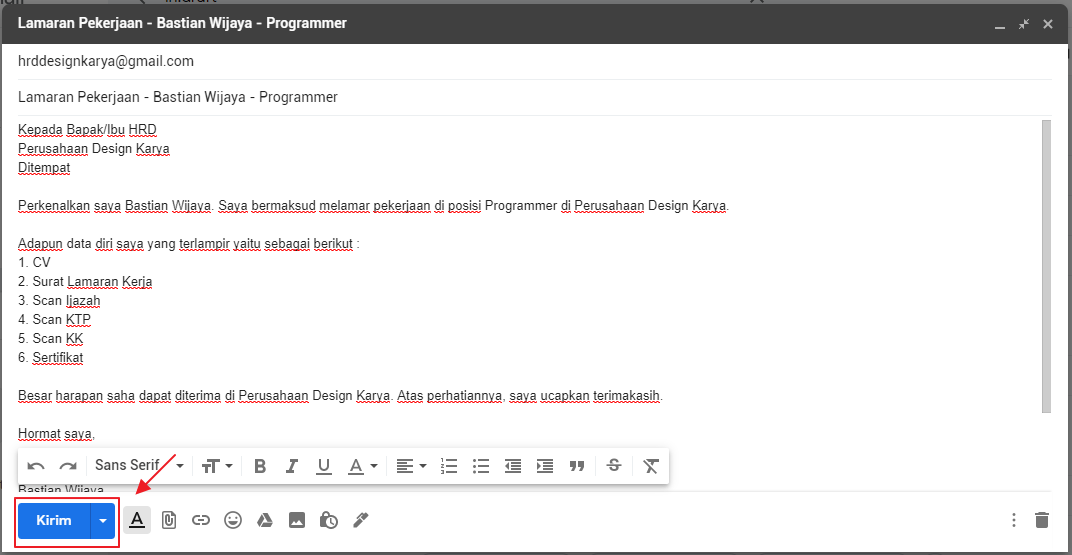Click the blue Kirim send button

tap(54, 521)
